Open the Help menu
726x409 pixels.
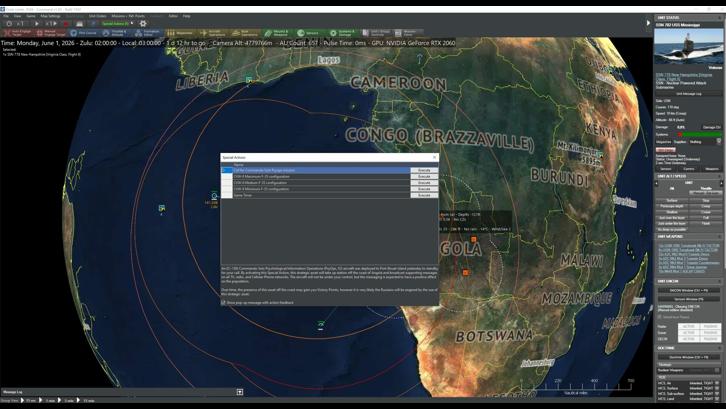186,16
